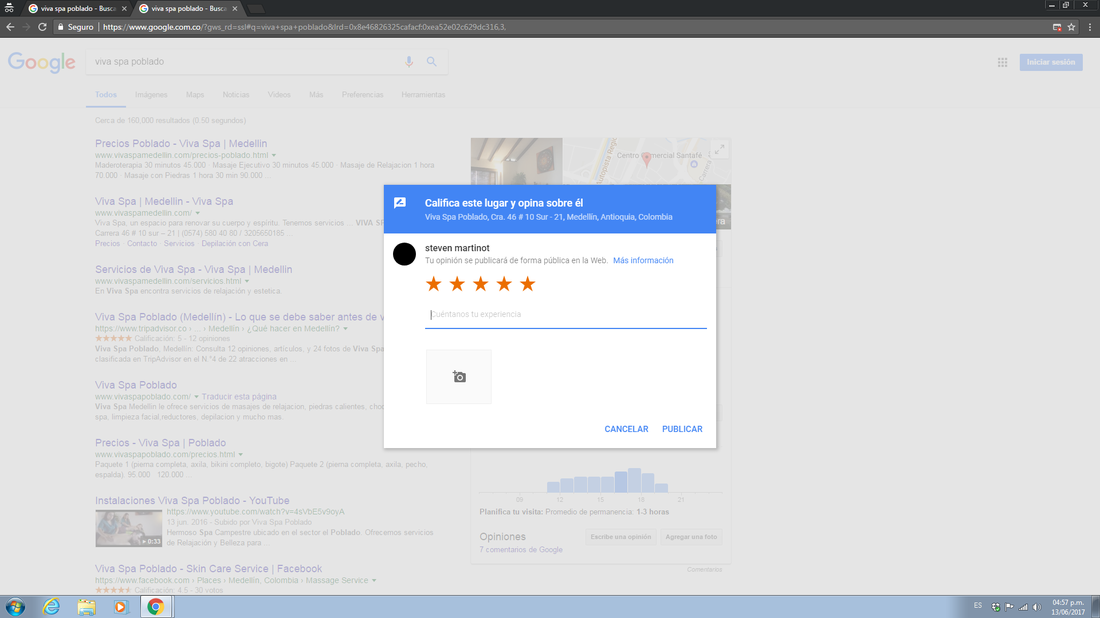1100x618 pixels.
Task: Open 'Viva Spa Poblado - Skin Care Service | Facebook'
Action: pyautogui.click(x=208, y=569)
